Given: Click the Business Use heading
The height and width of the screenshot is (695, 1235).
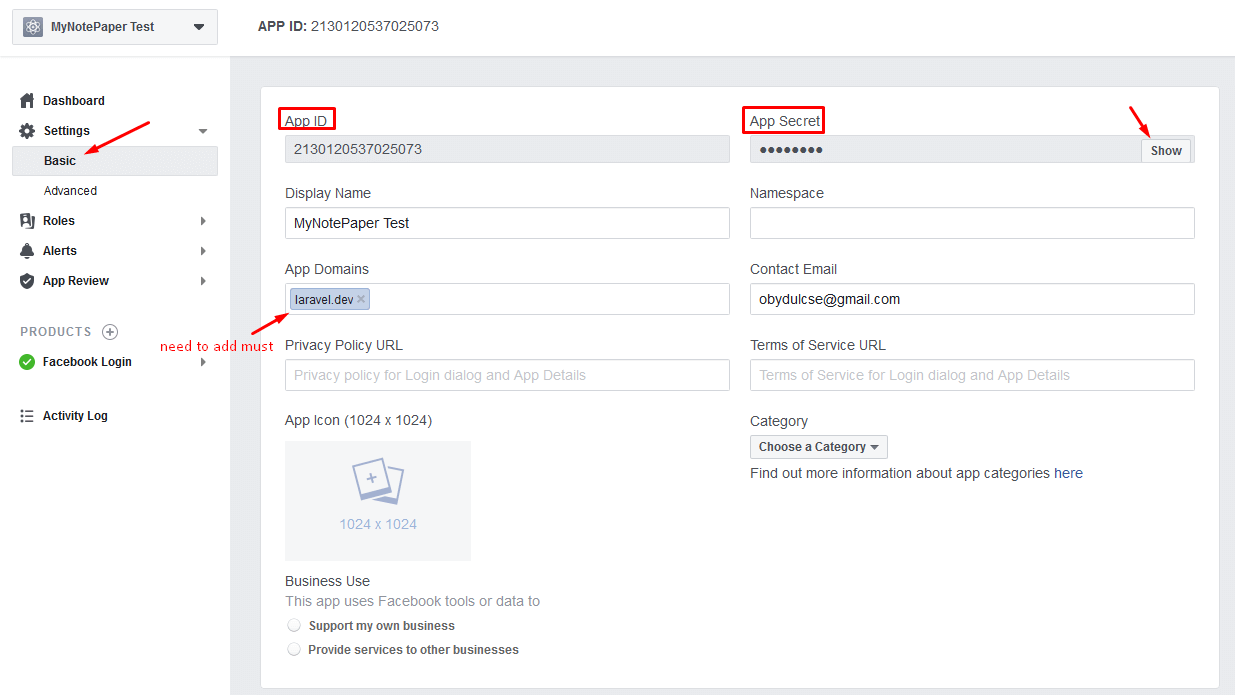Looking at the screenshot, I should pyautogui.click(x=327, y=581).
